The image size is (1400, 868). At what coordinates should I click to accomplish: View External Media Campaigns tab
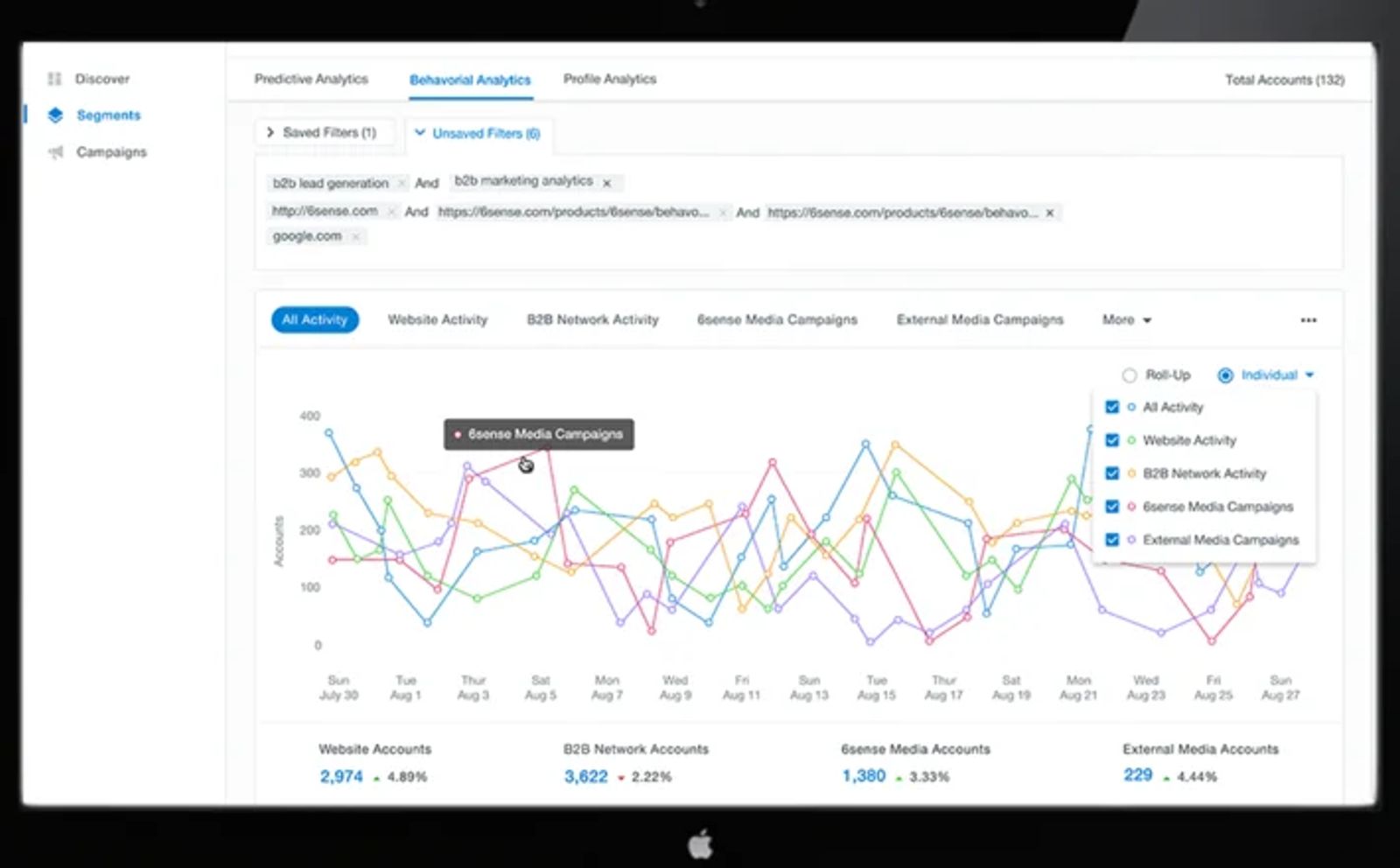pyautogui.click(x=980, y=320)
